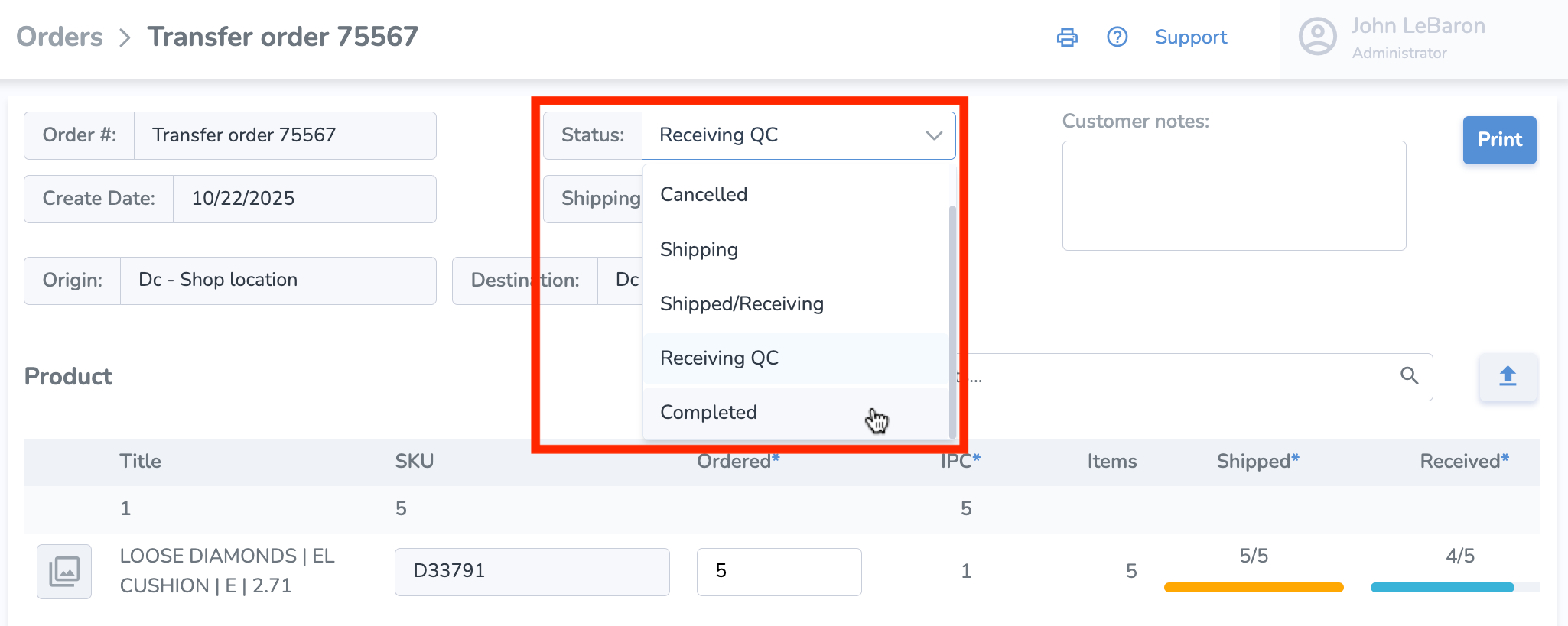
Task: Click the printer icon in the header
Action: [1067, 37]
